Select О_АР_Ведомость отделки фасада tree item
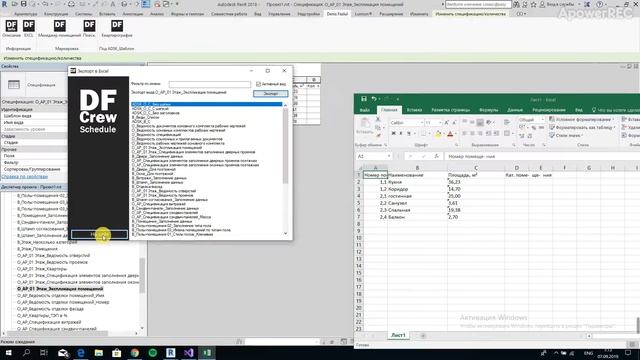Screen dimensions: 640x360 pos(50,309)
